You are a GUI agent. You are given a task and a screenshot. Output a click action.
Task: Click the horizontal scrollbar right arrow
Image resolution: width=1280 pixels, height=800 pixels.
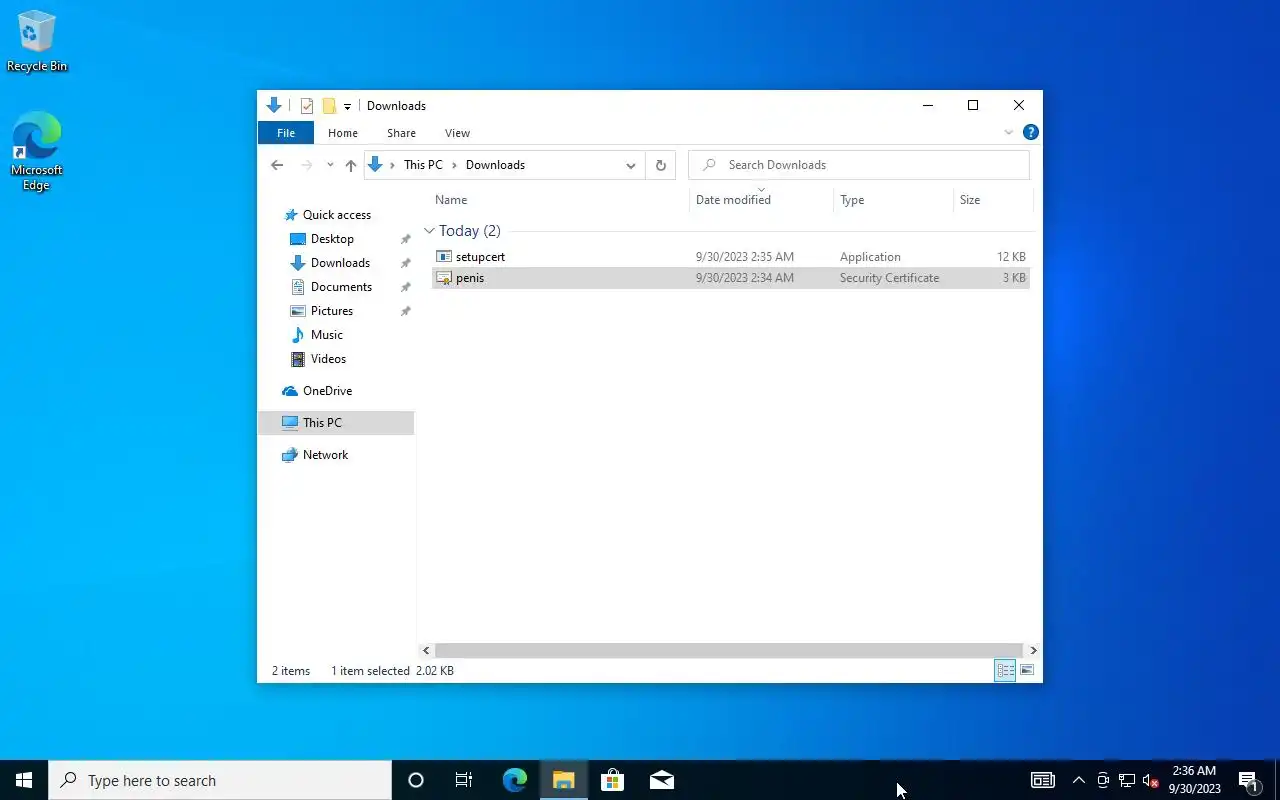(x=1033, y=650)
